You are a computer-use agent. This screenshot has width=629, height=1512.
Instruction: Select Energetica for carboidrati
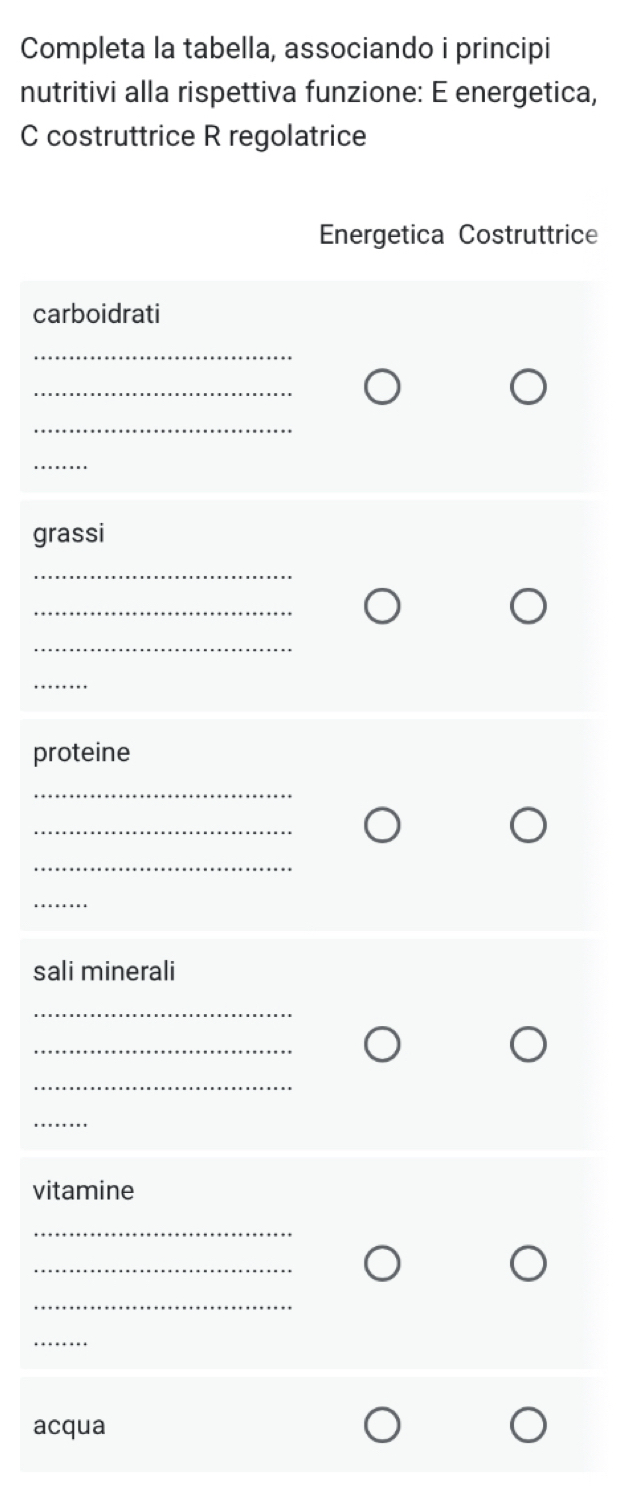coord(382,387)
